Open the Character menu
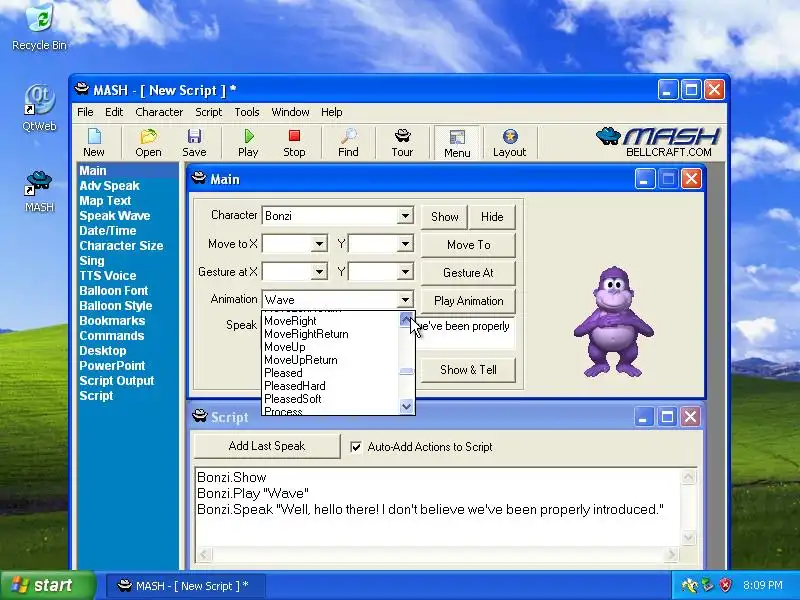 [159, 112]
